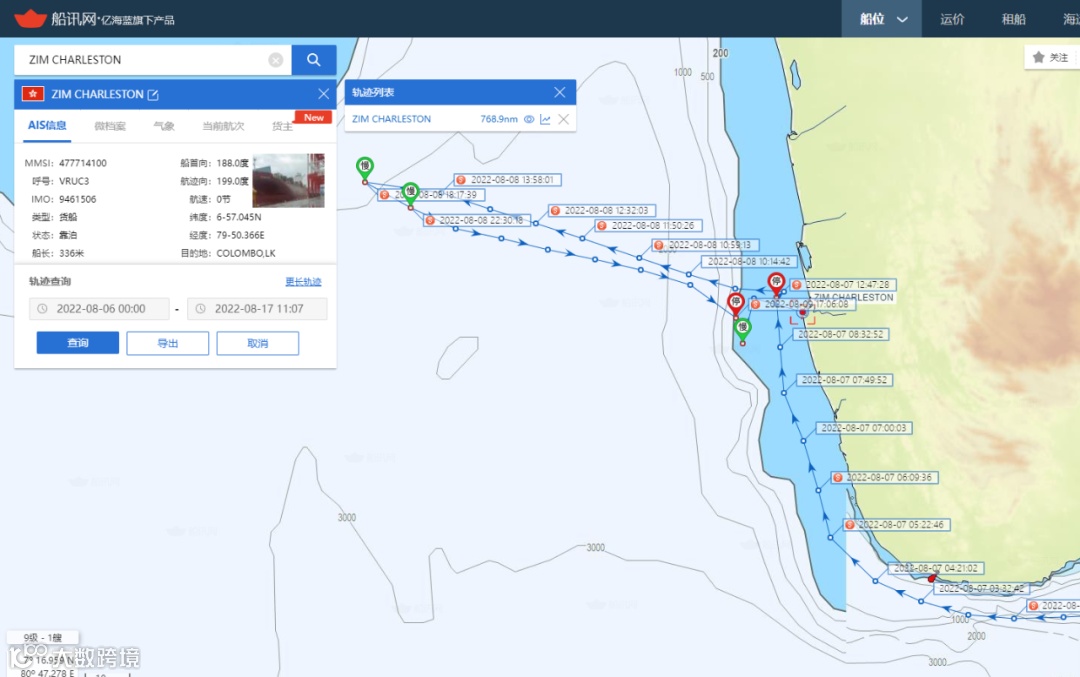Click the track point label 2022-08-08 10:14:42
The width and height of the screenshot is (1080, 677).
pyautogui.click(x=749, y=261)
